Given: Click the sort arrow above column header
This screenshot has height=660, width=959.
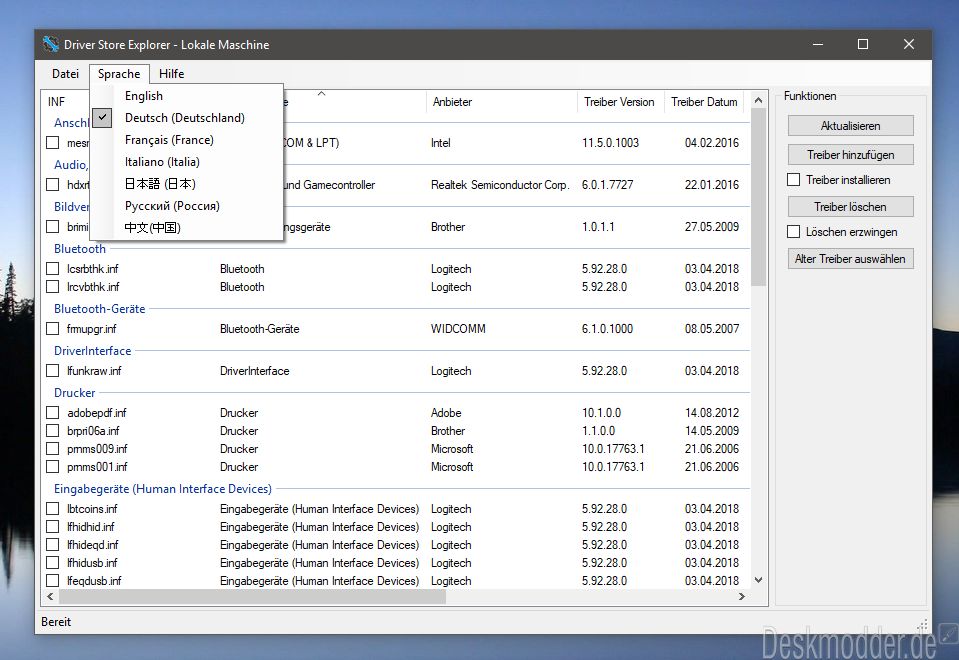Looking at the screenshot, I should click(321, 94).
